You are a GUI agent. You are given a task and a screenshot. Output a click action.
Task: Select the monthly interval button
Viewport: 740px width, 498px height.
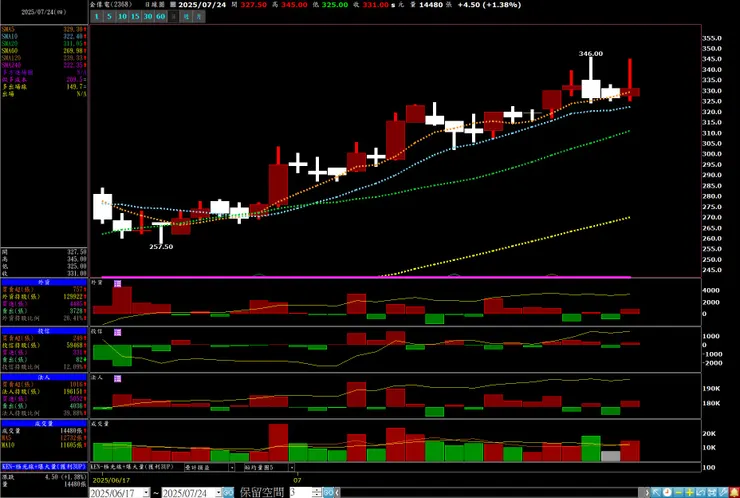tap(199, 17)
